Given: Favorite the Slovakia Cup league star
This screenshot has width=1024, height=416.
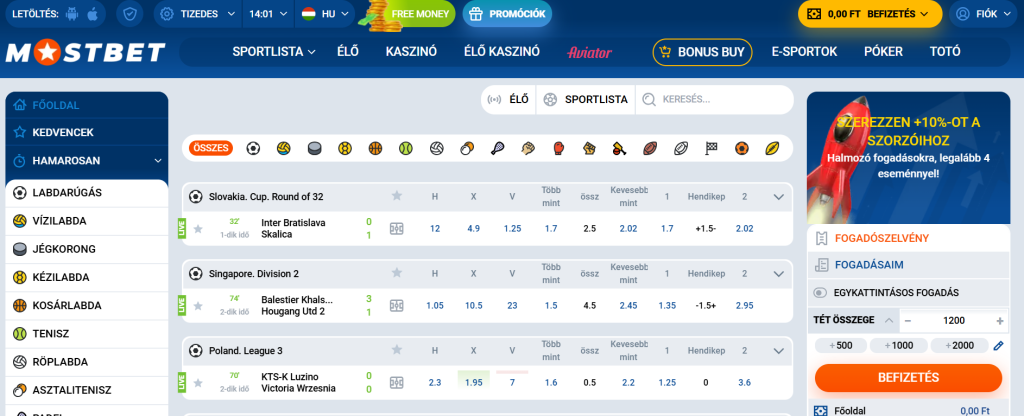Looking at the screenshot, I should pyautogui.click(x=397, y=196).
